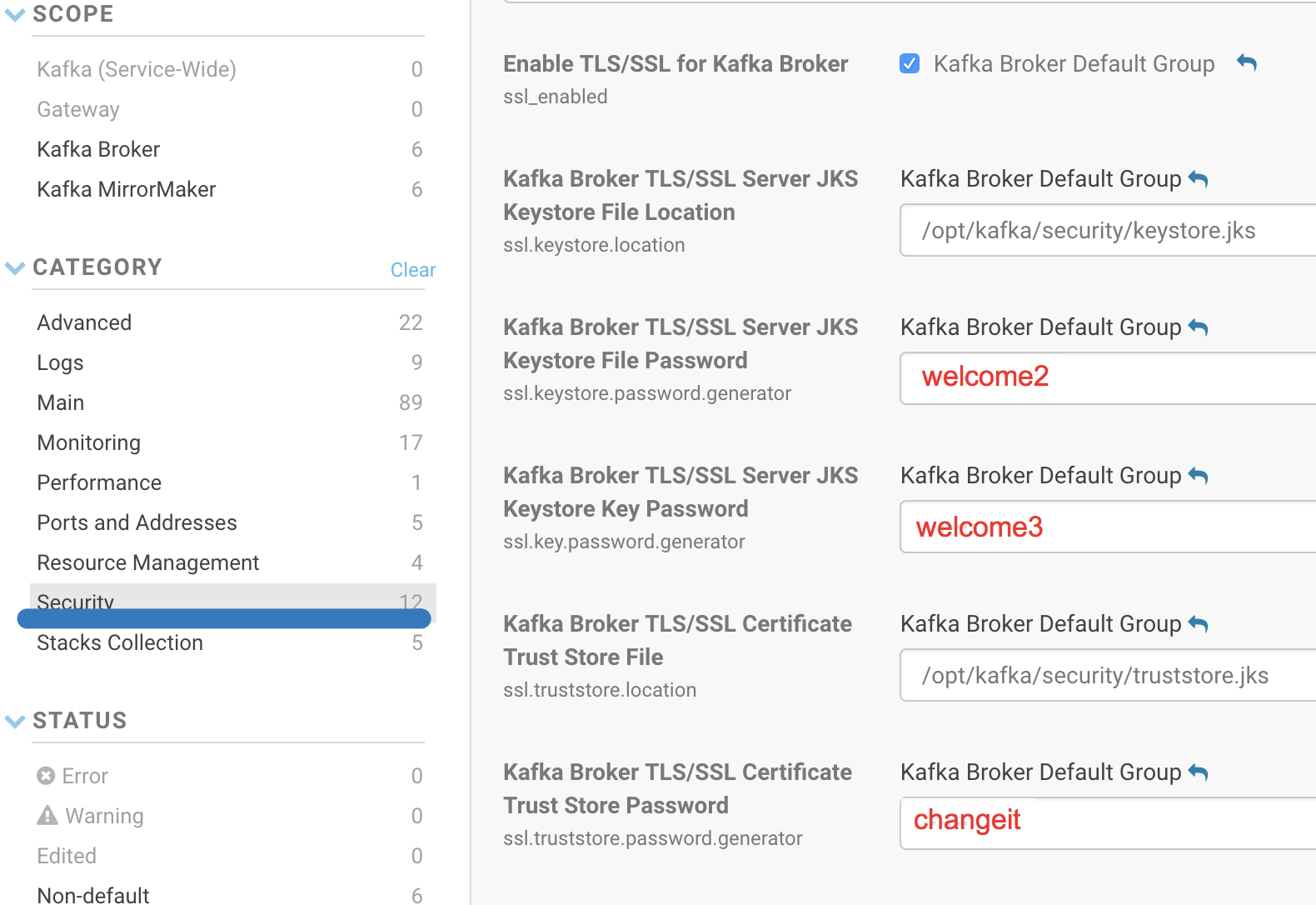The image size is (1316, 905).
Task: Reset the Enable TLS/SSL for Kafka Broker setting
Action: point(1246,62)
